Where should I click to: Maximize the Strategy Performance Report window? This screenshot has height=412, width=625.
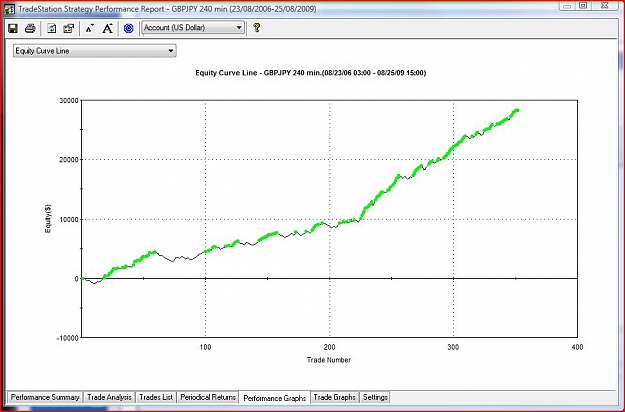pyautogui.click(x=583, y=6)
